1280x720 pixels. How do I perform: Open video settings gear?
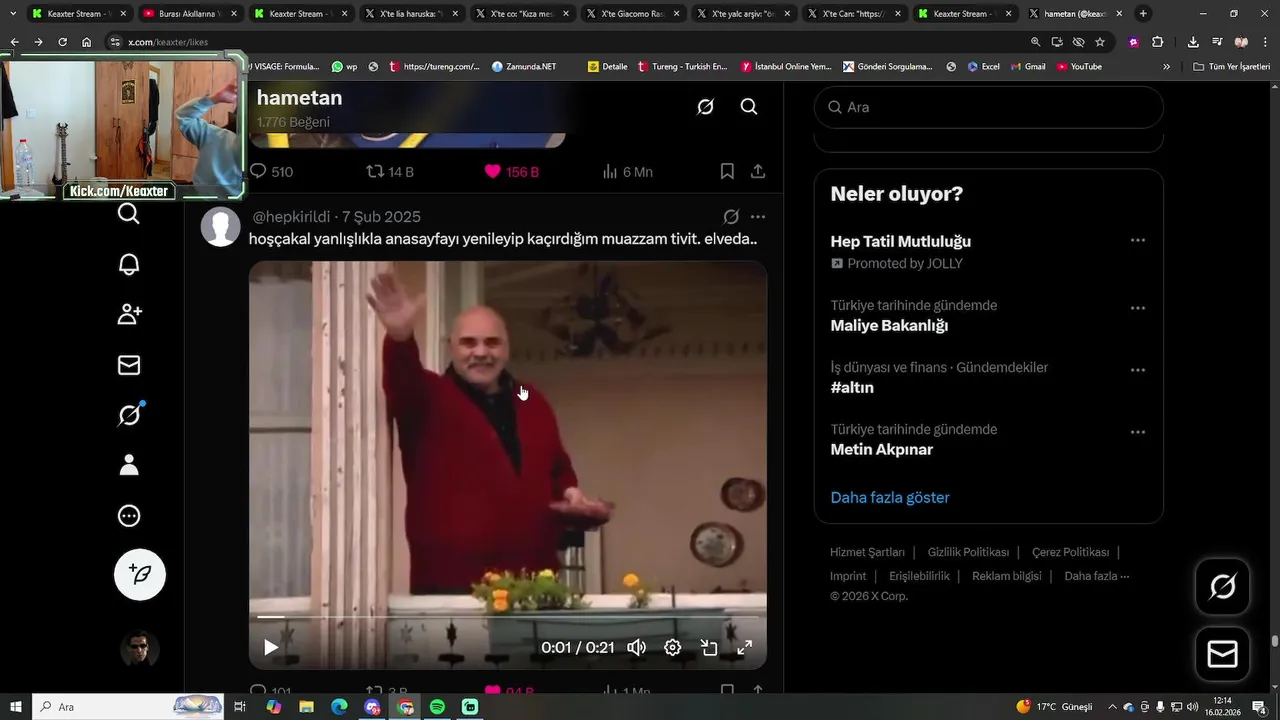tap(673, 647)
